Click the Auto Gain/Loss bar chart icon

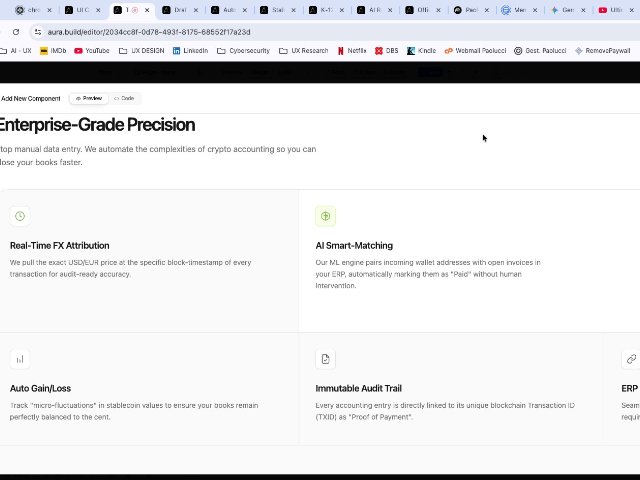click(x=19, y=359)
